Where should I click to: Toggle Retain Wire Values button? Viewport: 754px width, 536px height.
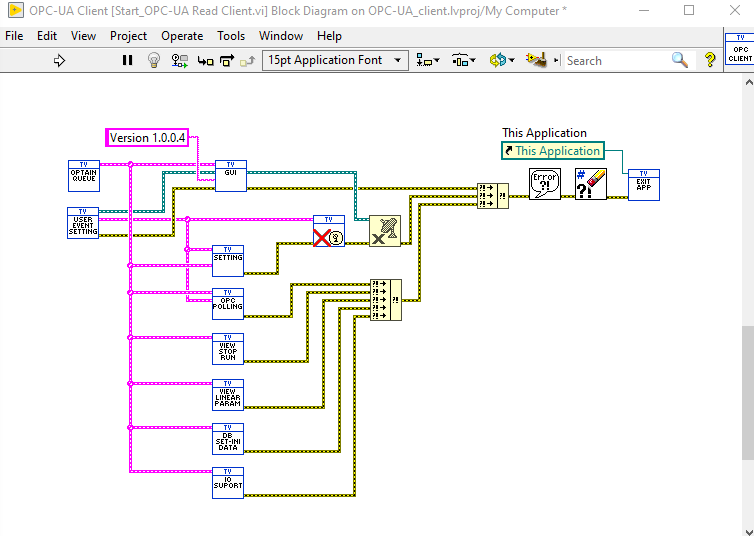(180, 61)
